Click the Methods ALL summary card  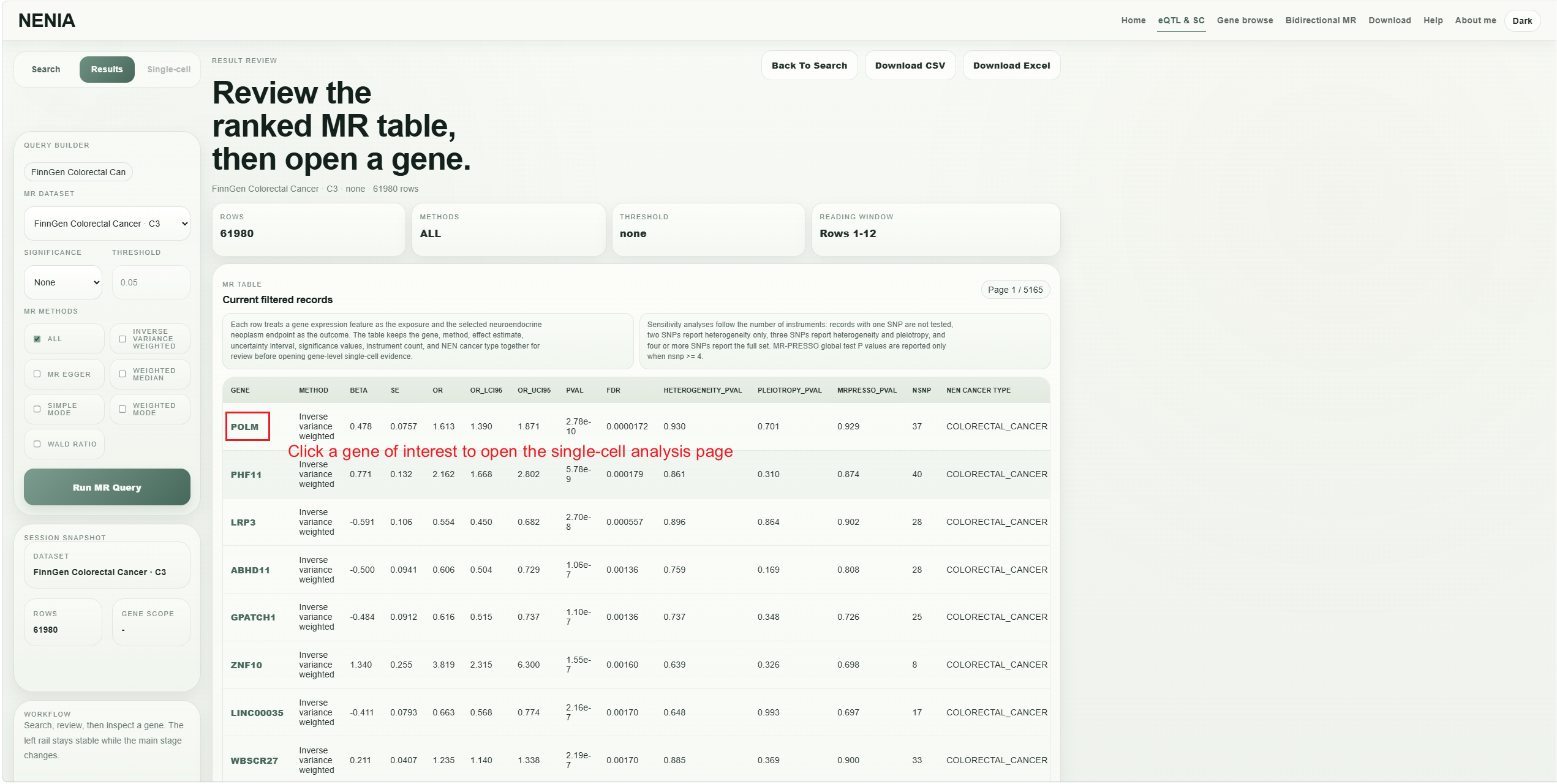pyautogui.click(x=508, y=230)
